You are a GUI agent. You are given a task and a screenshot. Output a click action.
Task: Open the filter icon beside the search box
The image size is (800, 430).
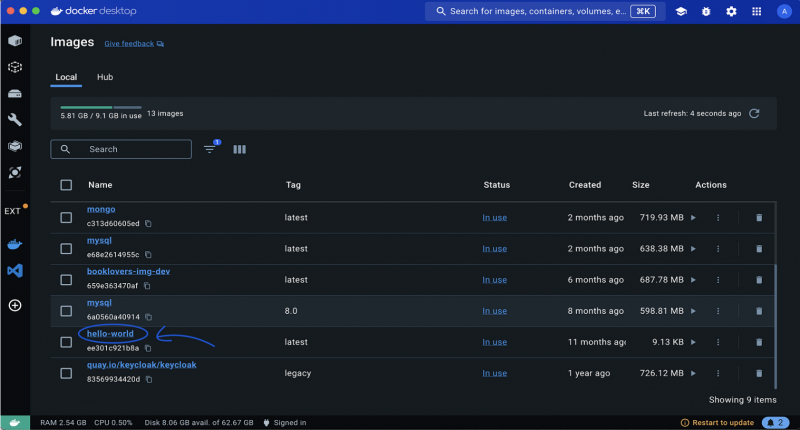[x=210, y=149]
